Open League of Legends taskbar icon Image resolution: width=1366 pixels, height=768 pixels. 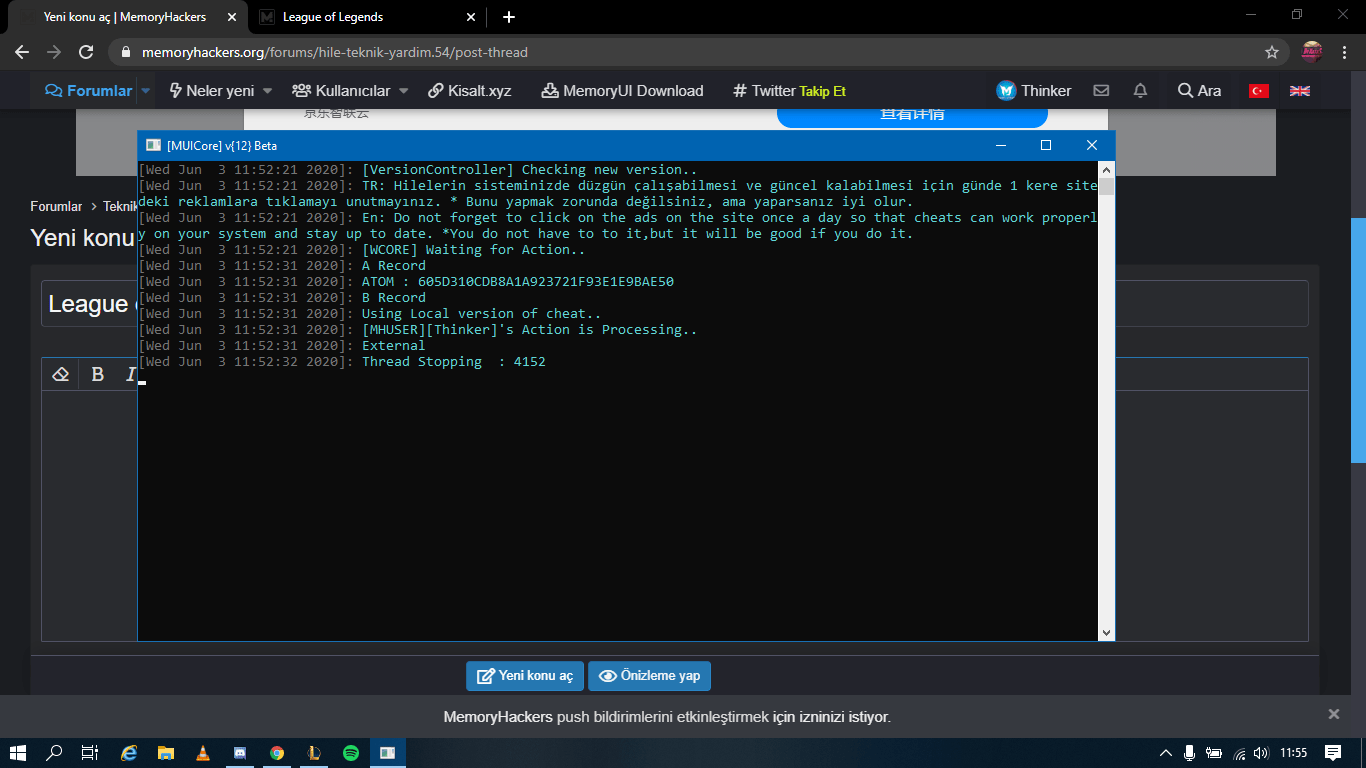[x=314, y=753]
